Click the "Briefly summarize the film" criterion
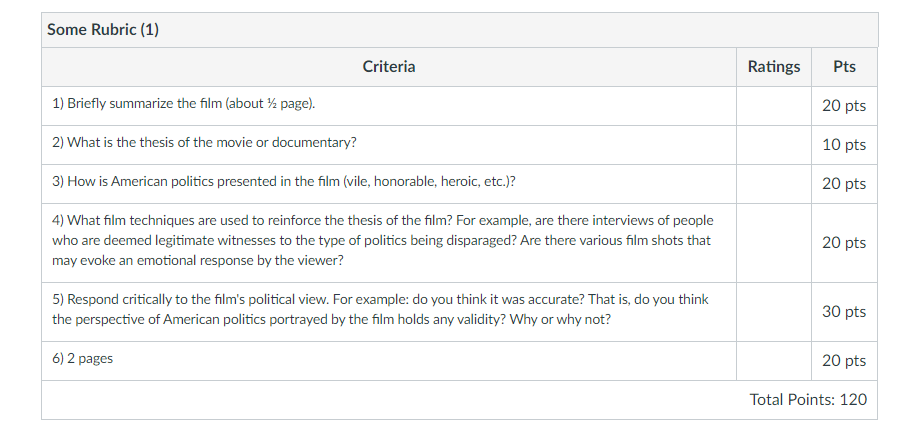This screenshot has width=908, height=425. click(x=185, y=104)
